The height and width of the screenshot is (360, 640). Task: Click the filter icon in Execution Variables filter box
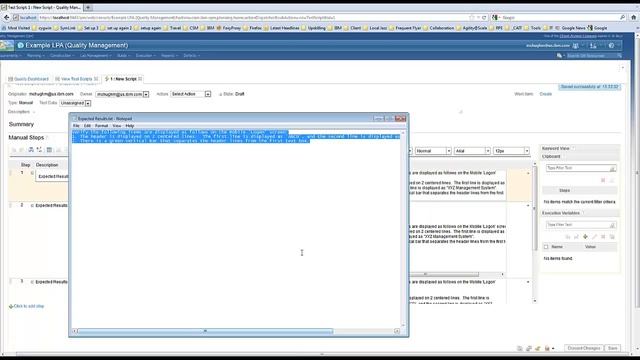pos(612,225)
